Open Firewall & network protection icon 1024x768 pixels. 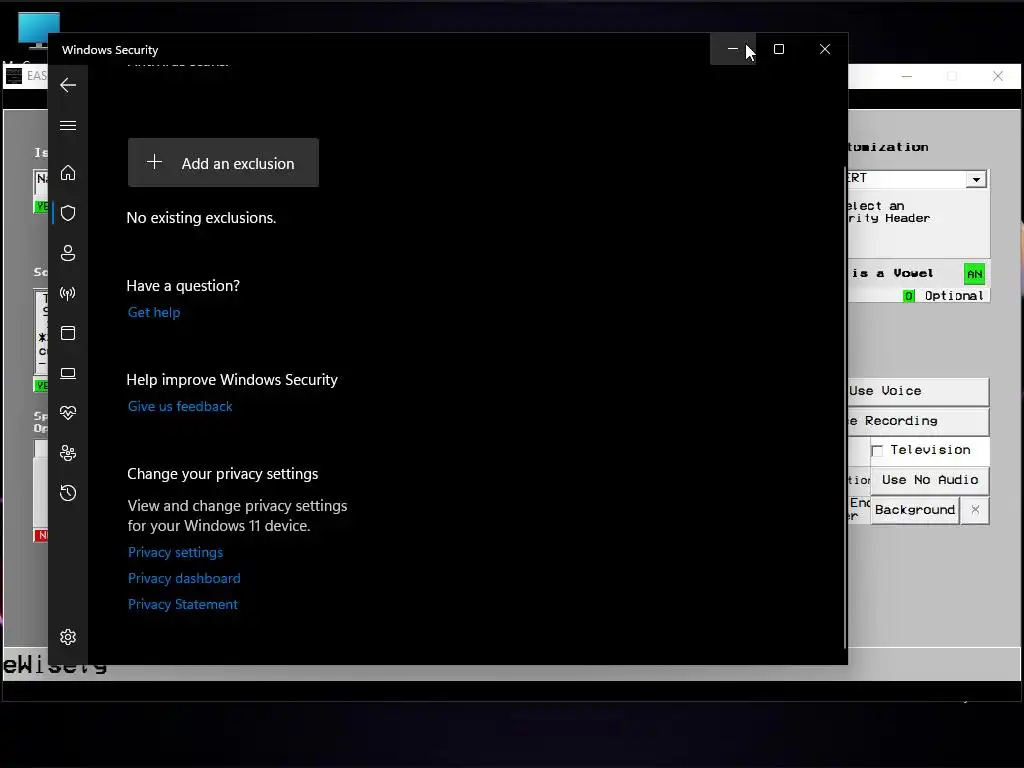68,293
